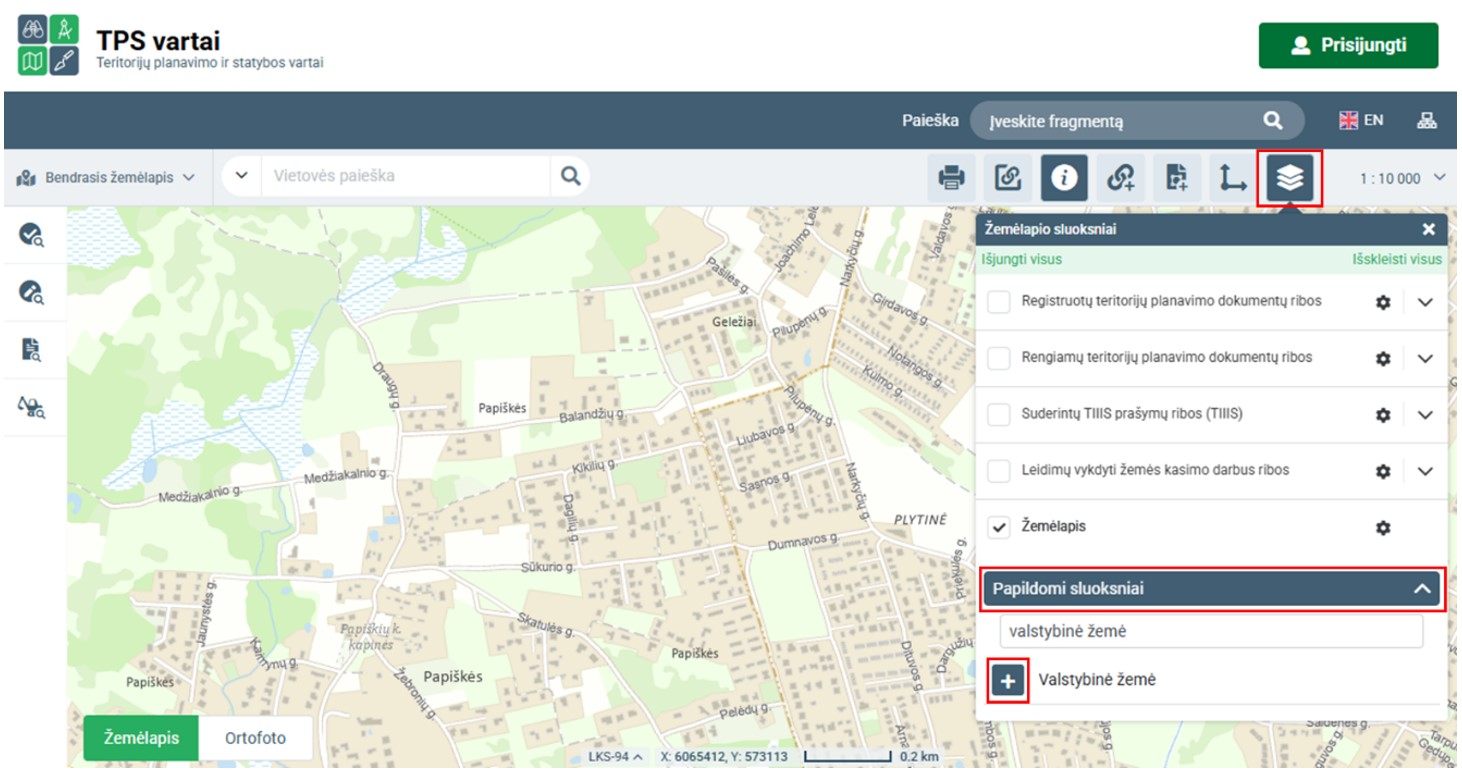The width and height of the screenshot is (1462, 777).
Task: Click the sitemap icon in top bar
Action: pos(1426,121)
